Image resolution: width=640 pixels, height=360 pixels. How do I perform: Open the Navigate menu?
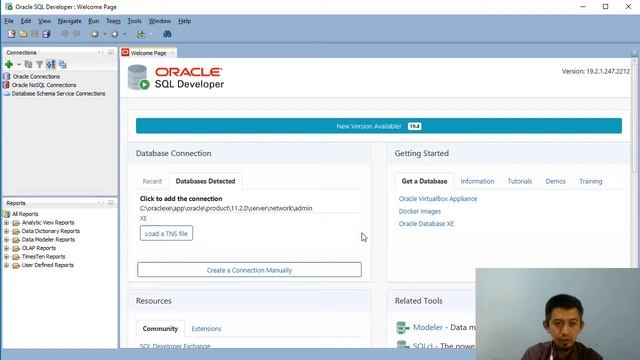pyautogui.click(x=69, y=21)
